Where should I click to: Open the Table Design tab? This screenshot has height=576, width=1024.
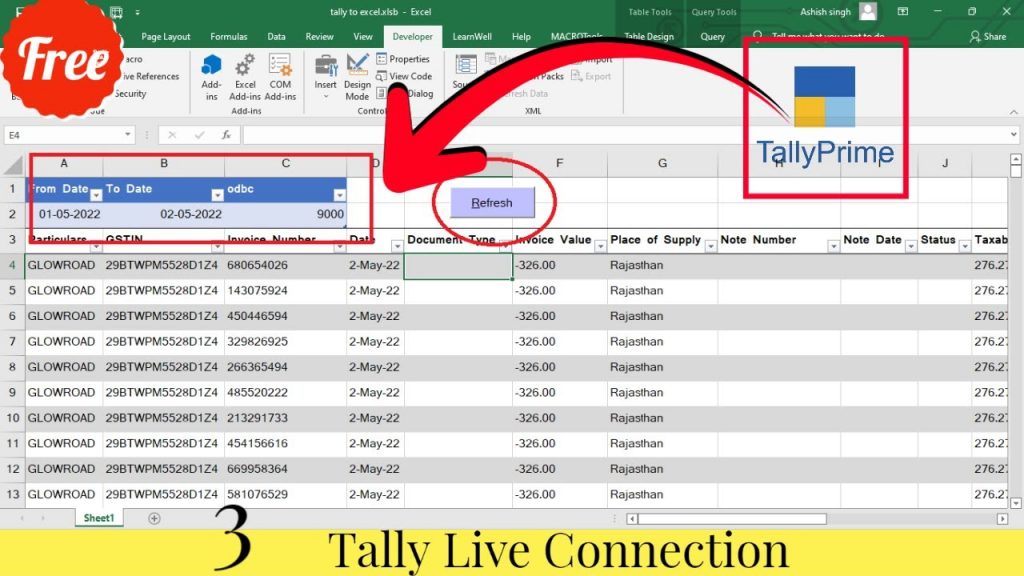click(x=648, y=37)
